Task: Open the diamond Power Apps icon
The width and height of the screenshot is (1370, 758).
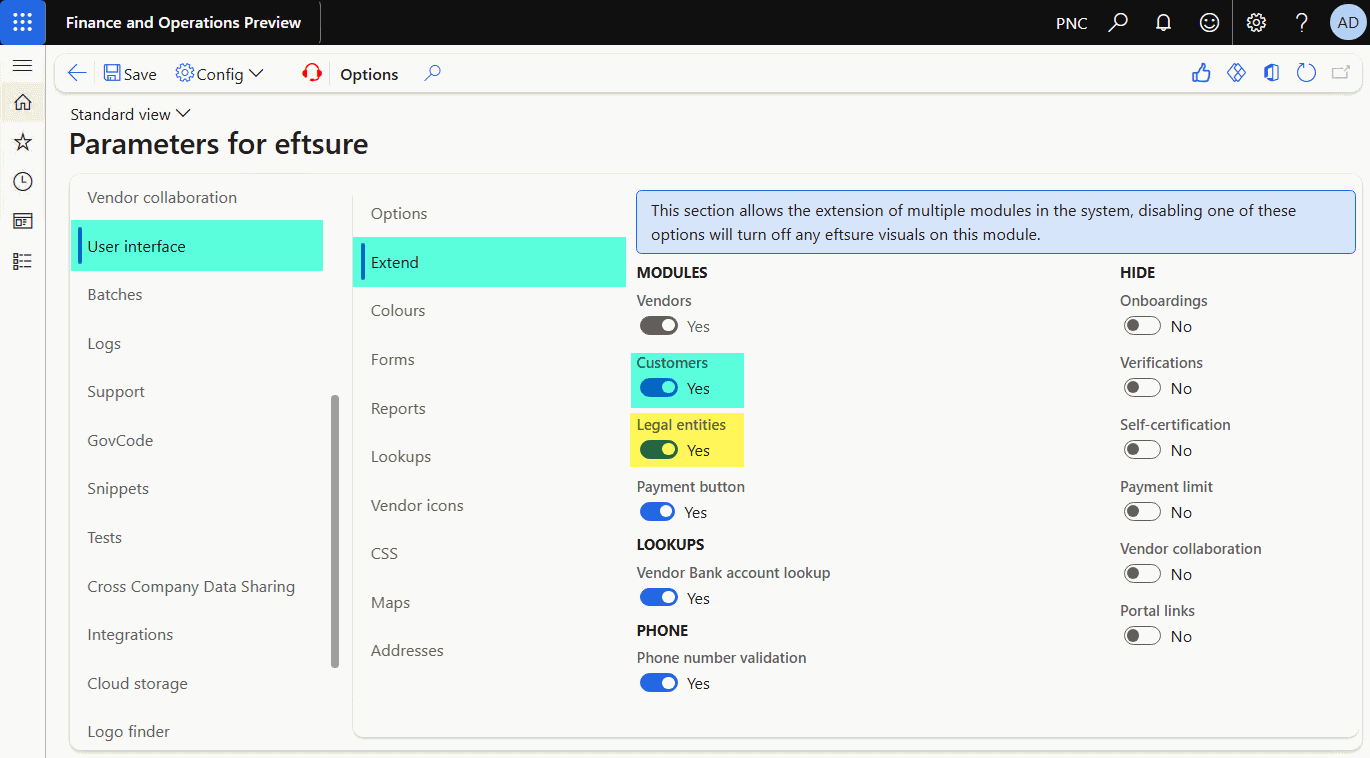Action: [1236, 73]
